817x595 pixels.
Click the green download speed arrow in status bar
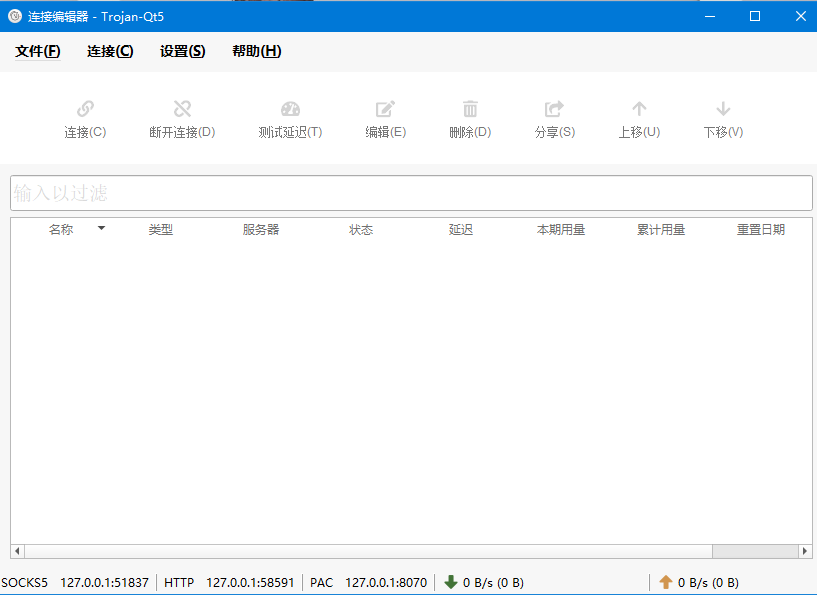[x=451, y=582]
